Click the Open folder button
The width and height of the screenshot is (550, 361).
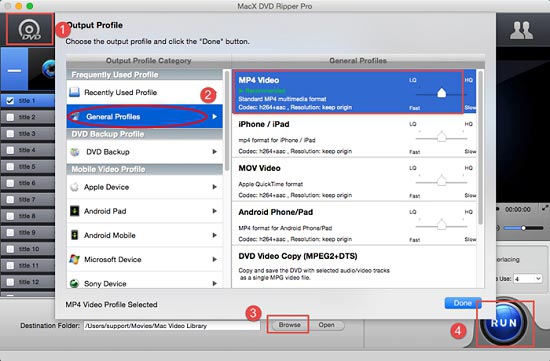[326, 325]
